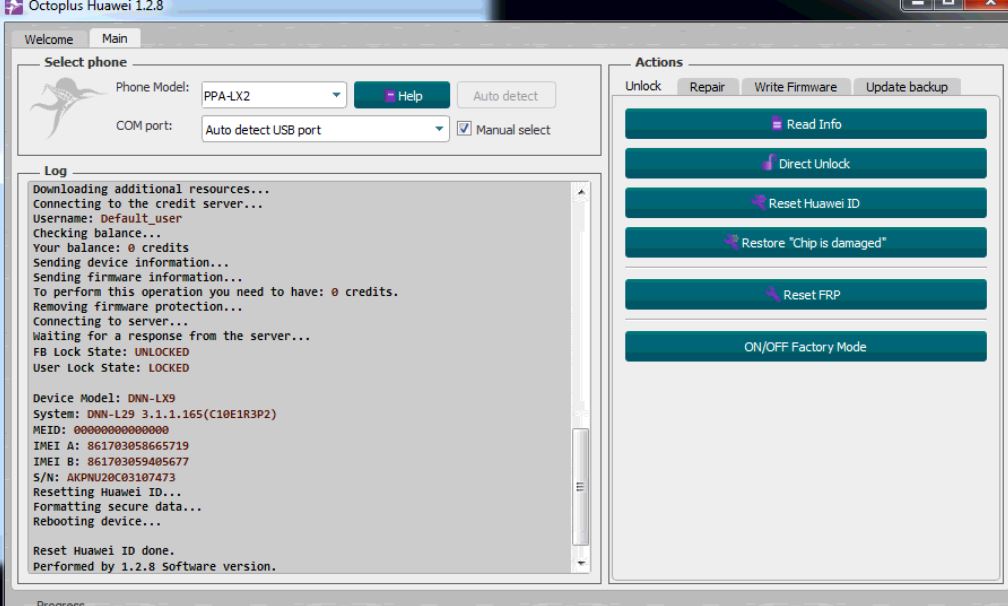1008x606 pixels.
Task: Switch to the Repair tab
Action: 707,87
